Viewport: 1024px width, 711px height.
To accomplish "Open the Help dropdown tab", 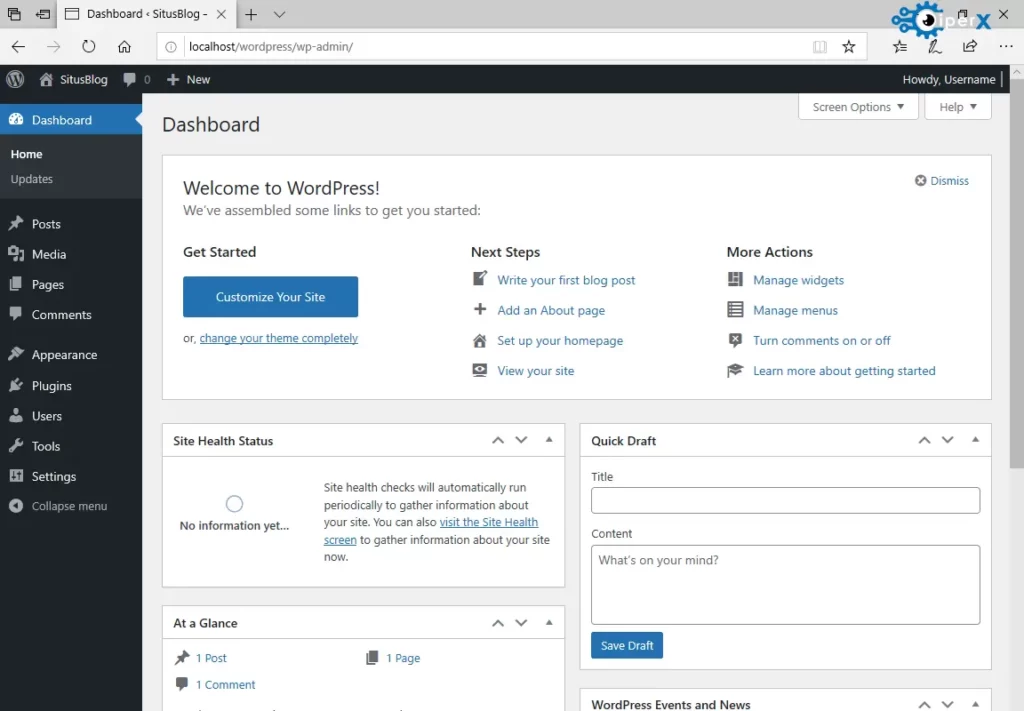I will (x=957, y=107).
